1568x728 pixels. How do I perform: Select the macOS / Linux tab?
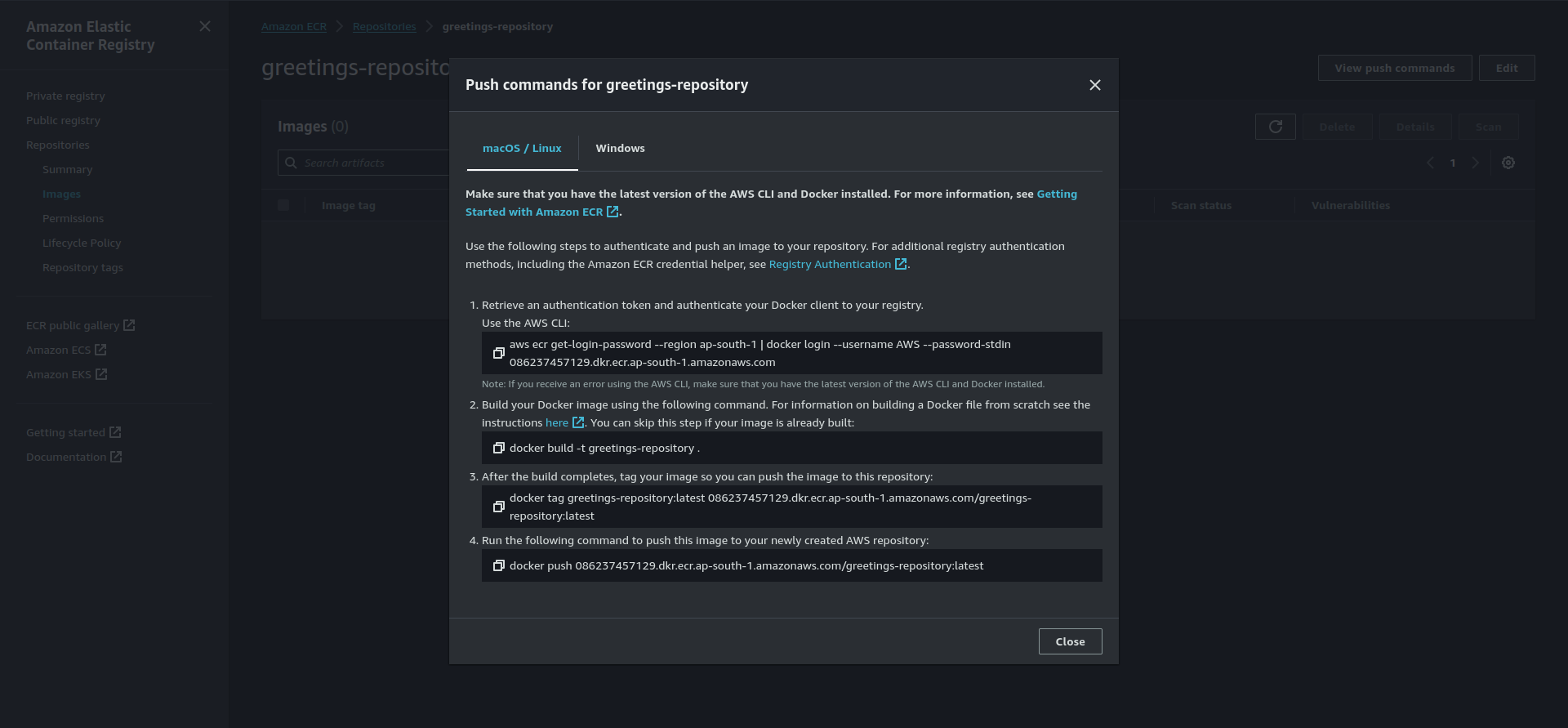[521, 148]
